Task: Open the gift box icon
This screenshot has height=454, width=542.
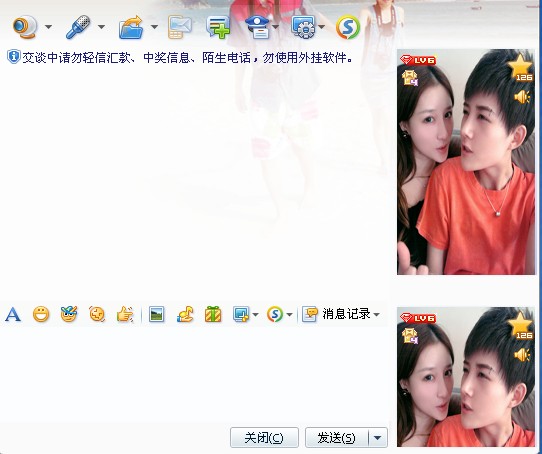Action: click(213, 314)
